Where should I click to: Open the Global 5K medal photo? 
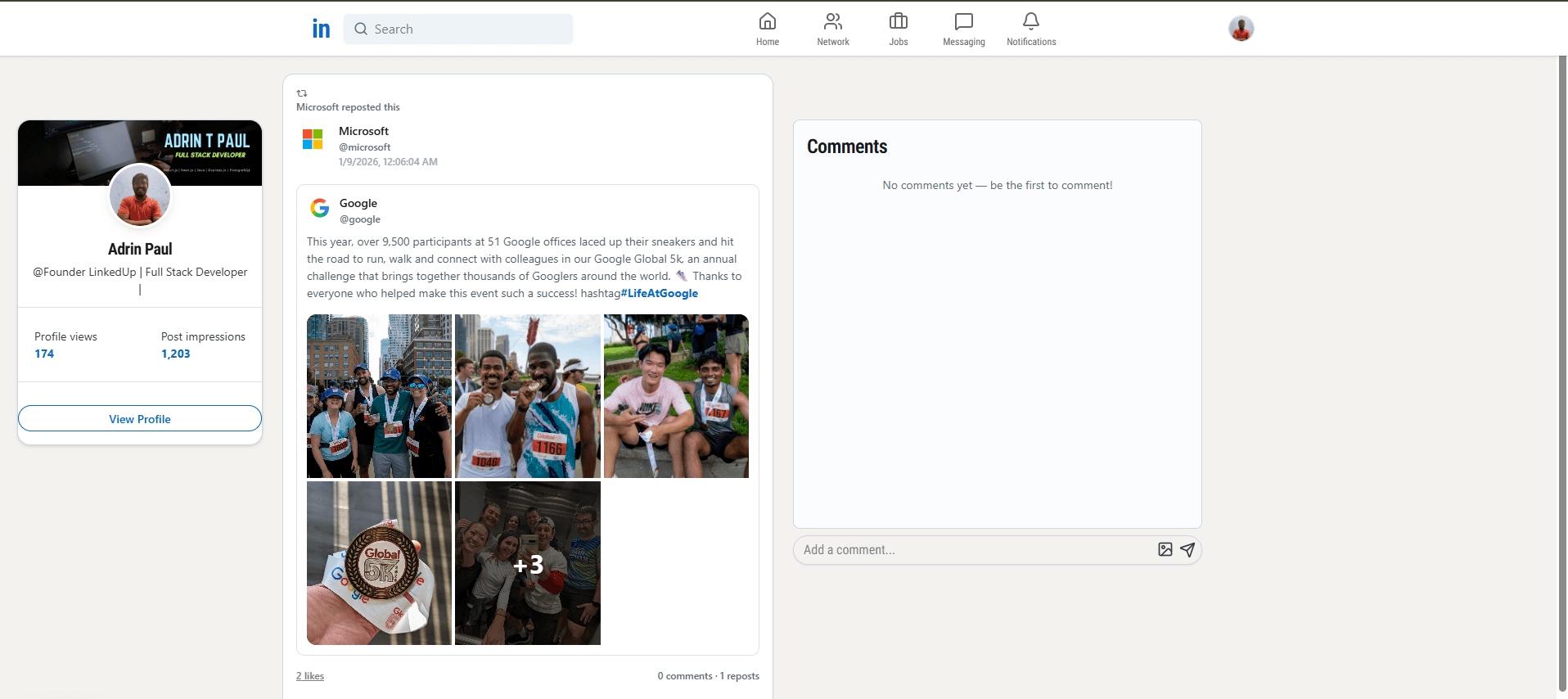379,563
